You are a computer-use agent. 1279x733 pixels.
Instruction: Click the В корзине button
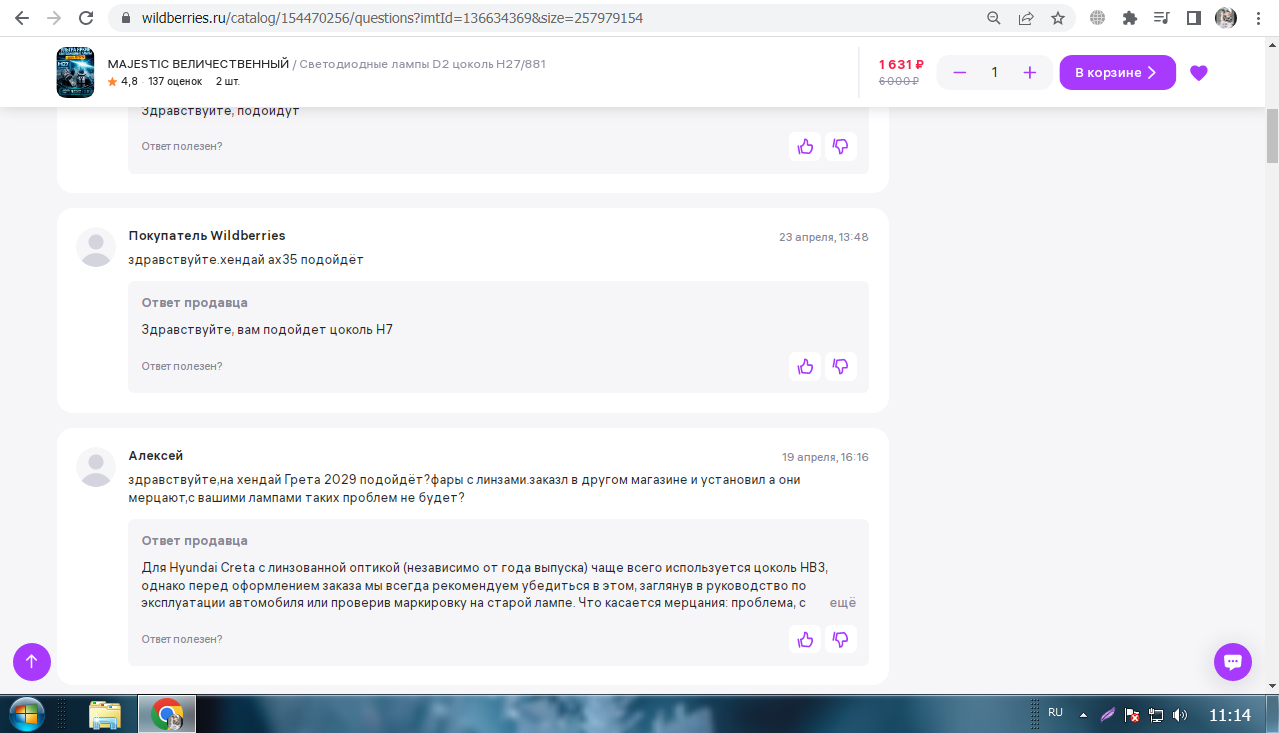(x=1117, y=72)
